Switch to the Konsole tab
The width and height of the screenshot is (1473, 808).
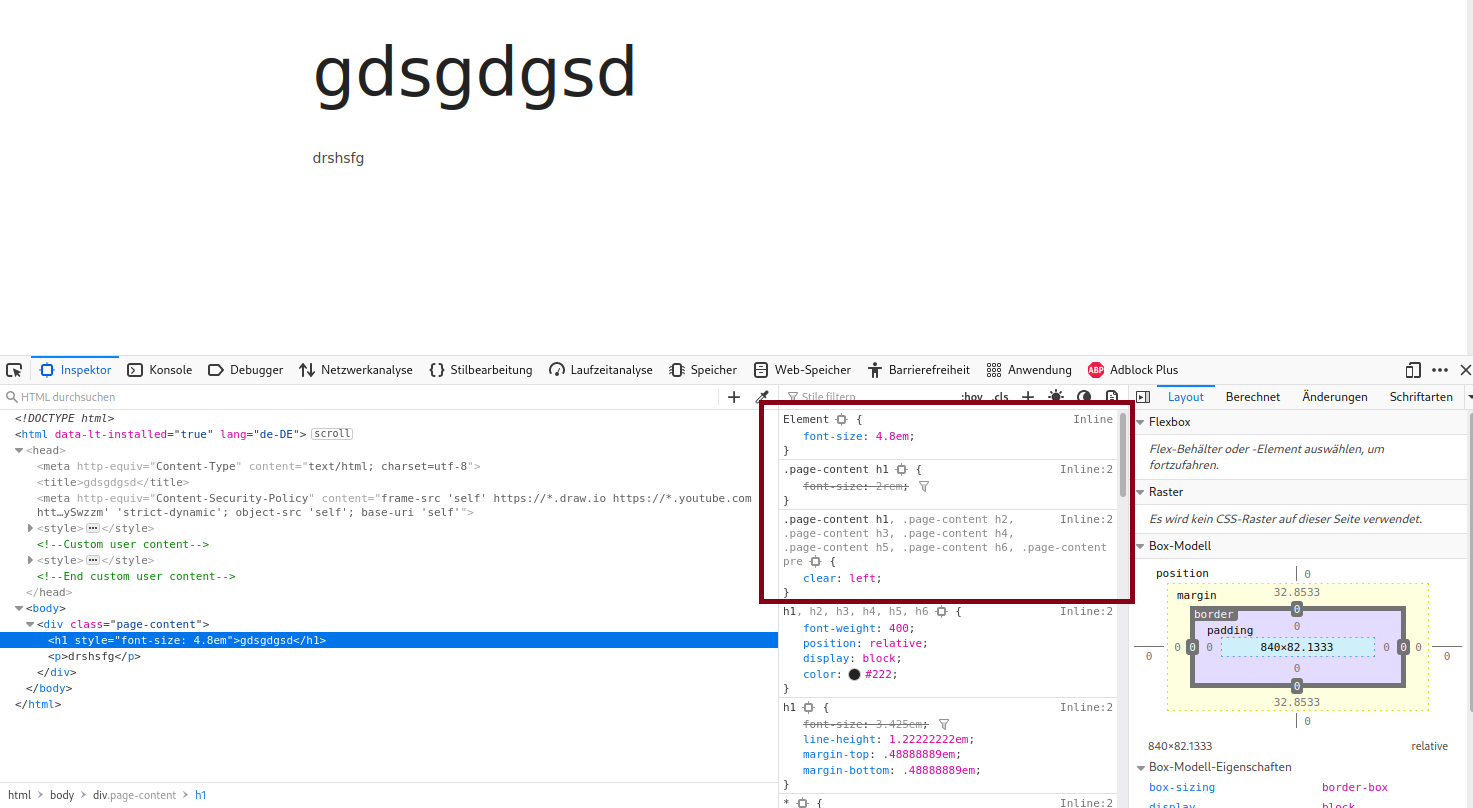click(160, 370)
